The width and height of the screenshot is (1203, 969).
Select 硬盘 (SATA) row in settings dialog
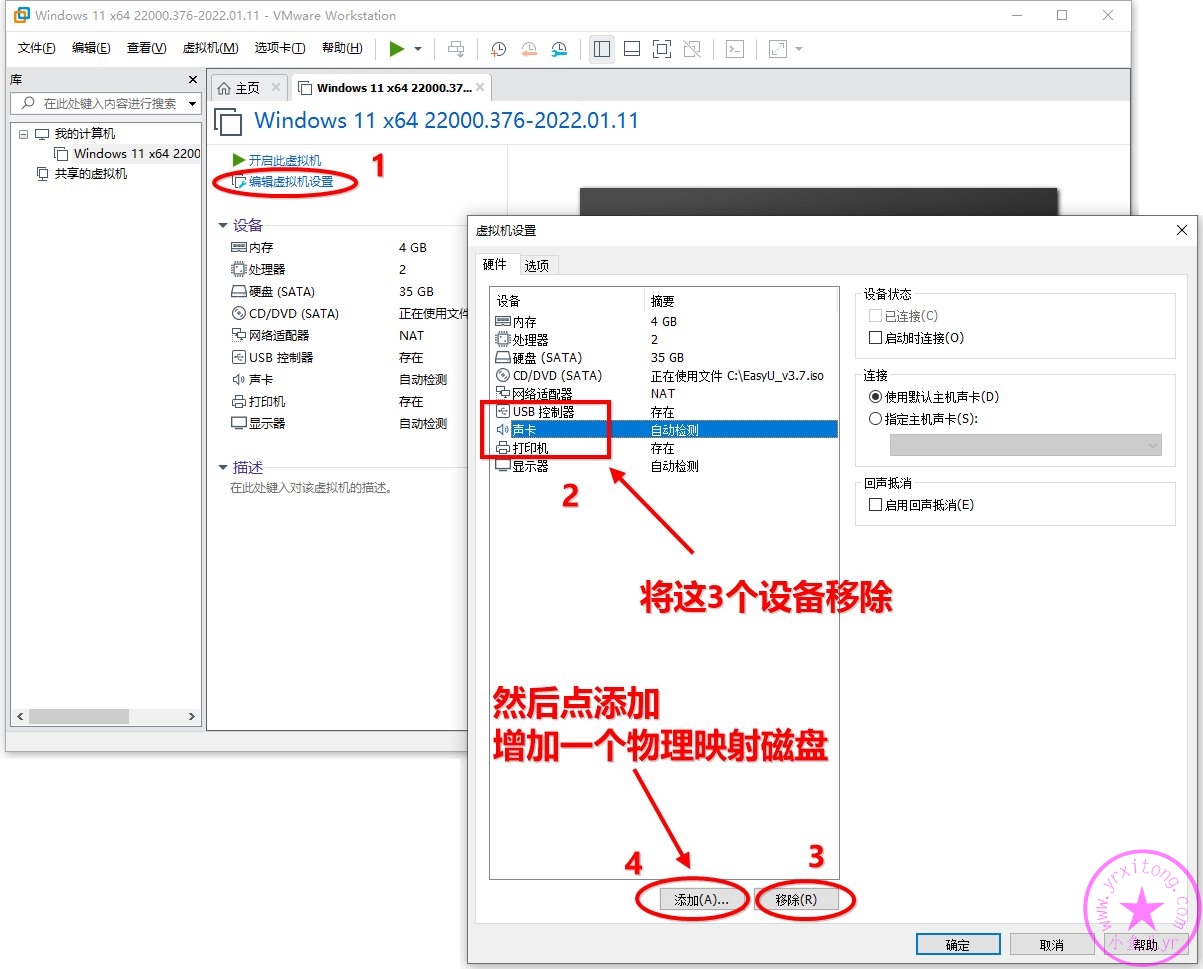(664, 358)
